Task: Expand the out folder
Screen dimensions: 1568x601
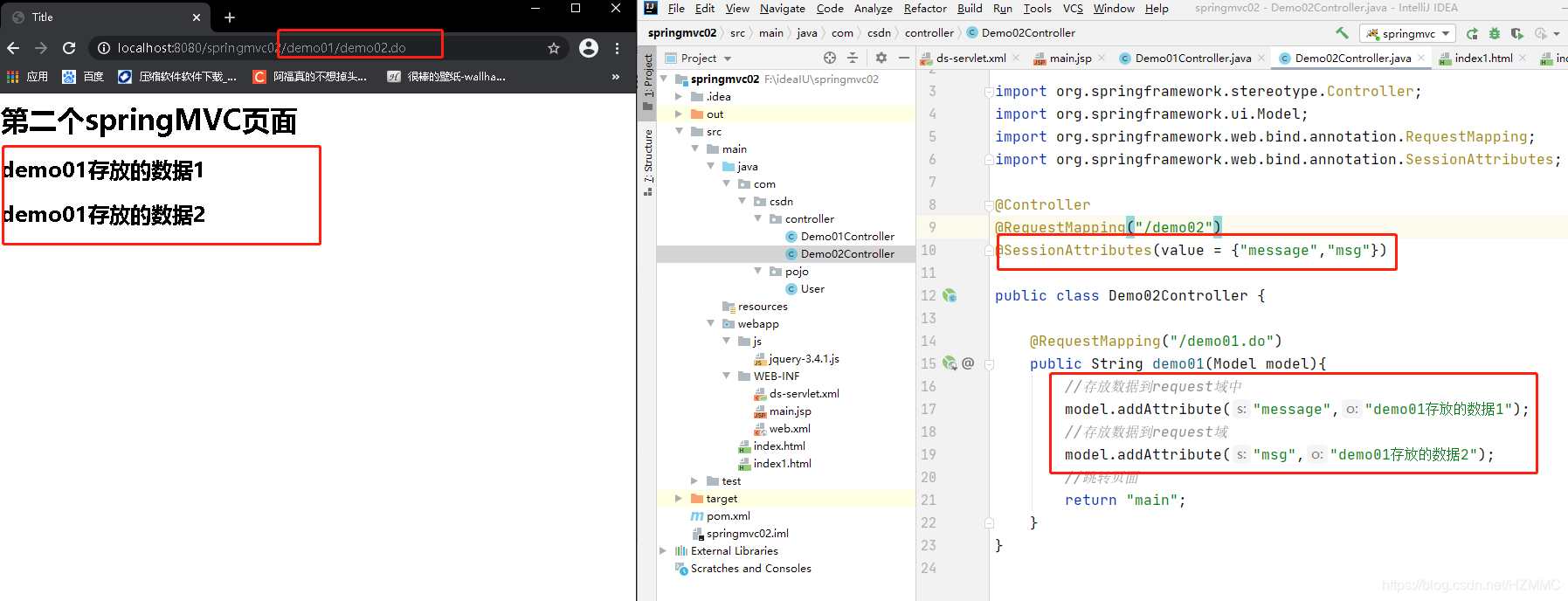Action: pos(679,114)
